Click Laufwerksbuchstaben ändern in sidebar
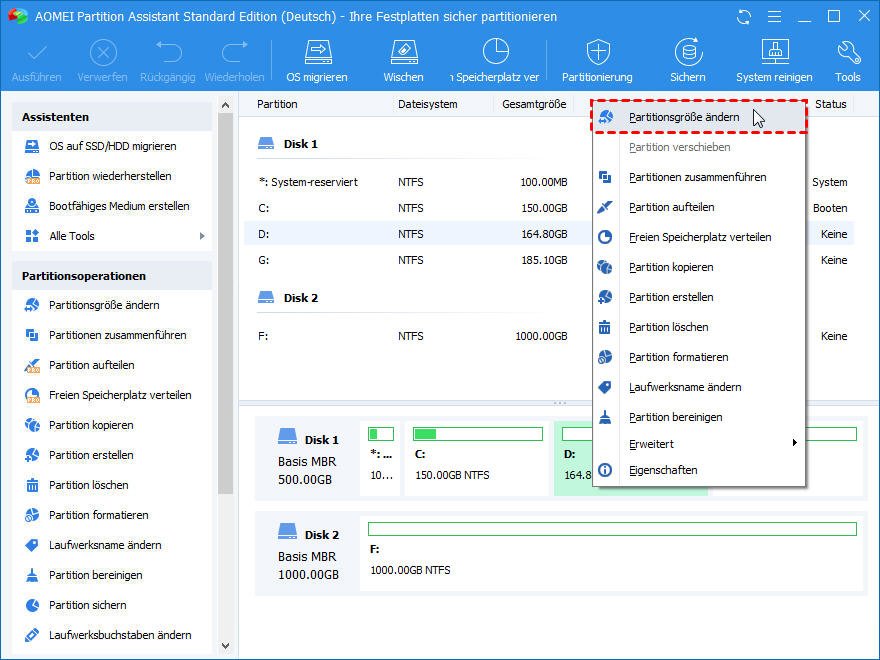880x660 pixels. click(x=120, y=635)
